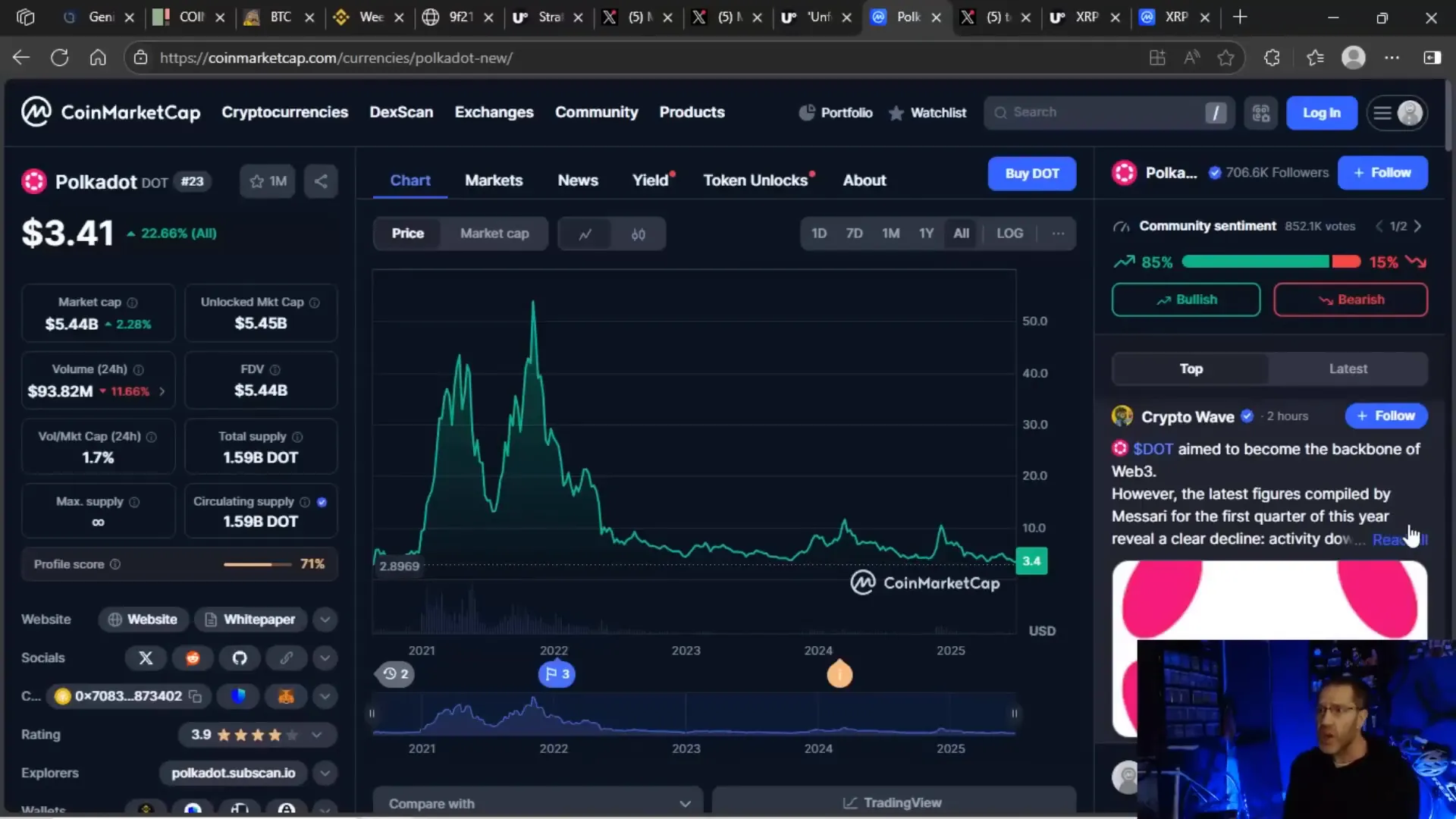This screenshot has height=819, width=1456.
Task: Open browser extensions puzzle icon
Action: (x=1272, y=58)
